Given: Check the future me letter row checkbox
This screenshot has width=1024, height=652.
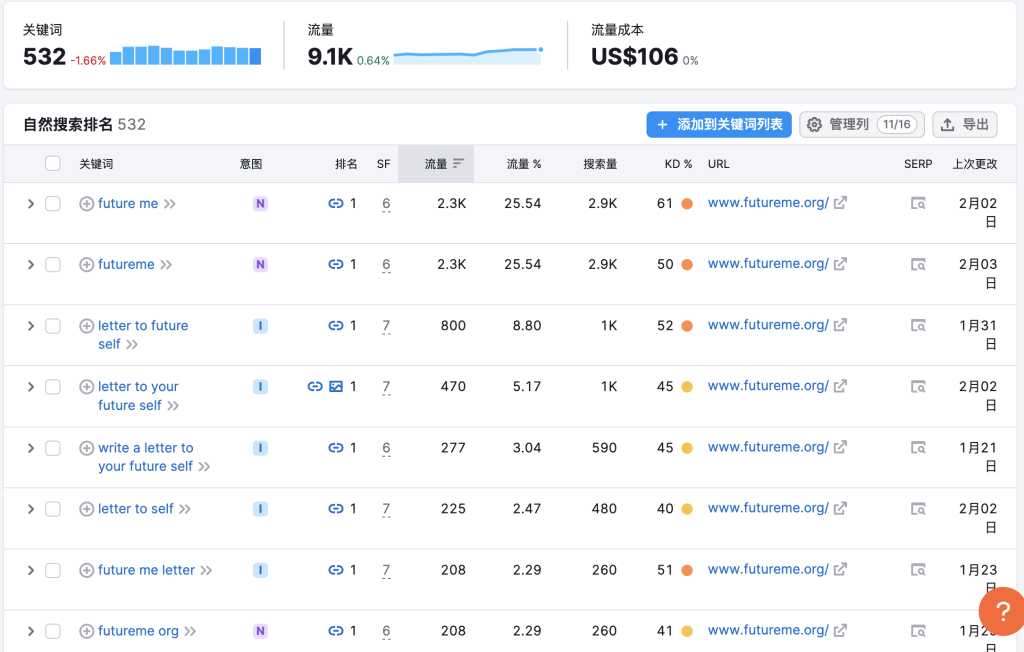Looking at the screenshot, I should pyautogui.click(x=53, y=570).
